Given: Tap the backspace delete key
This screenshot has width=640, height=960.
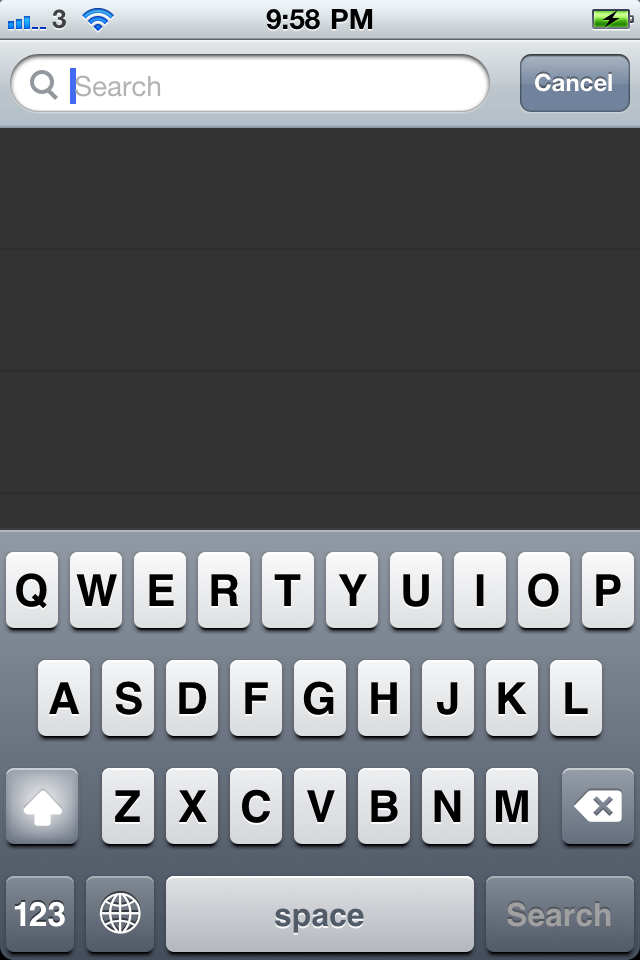Looking at the screenshot, I should point(597,806).
